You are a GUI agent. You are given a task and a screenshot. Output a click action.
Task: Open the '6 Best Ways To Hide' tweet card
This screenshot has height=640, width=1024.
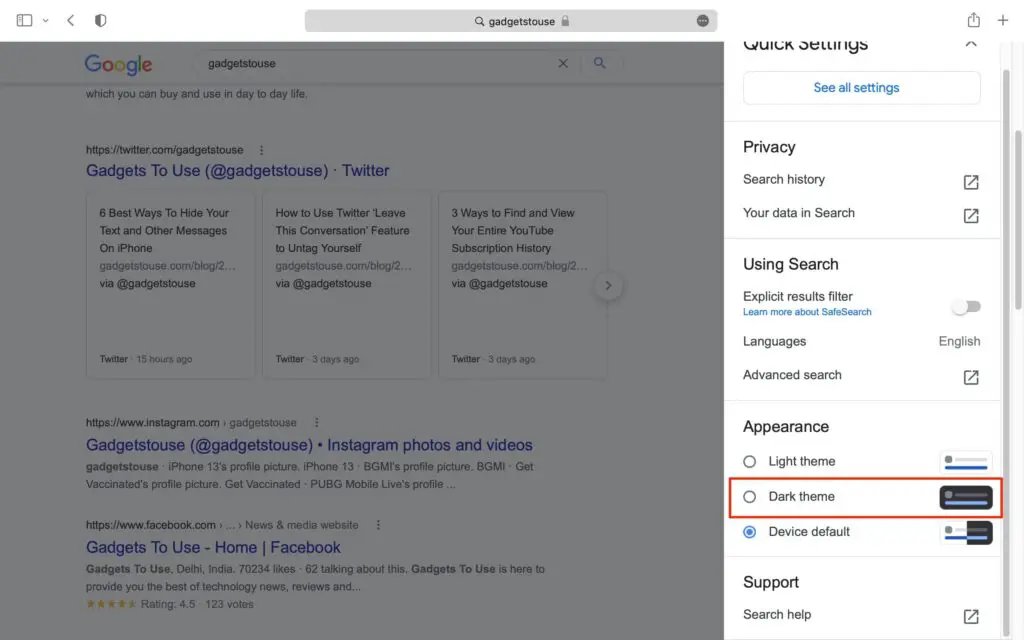[x=170, y=285]
